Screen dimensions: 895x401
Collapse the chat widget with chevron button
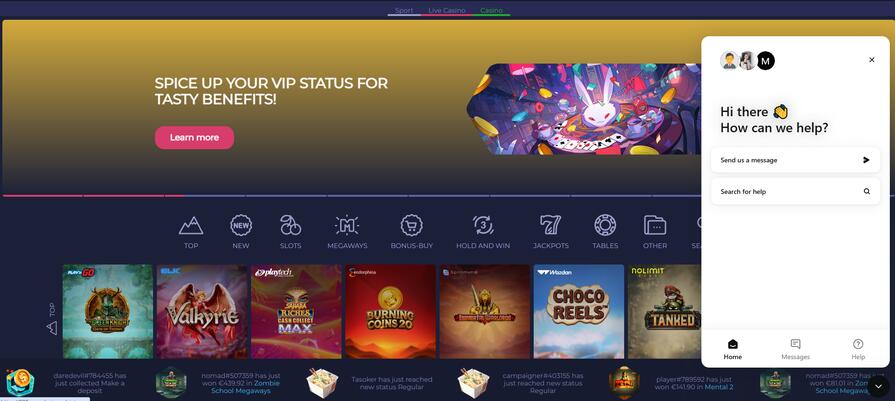point(878,386)
